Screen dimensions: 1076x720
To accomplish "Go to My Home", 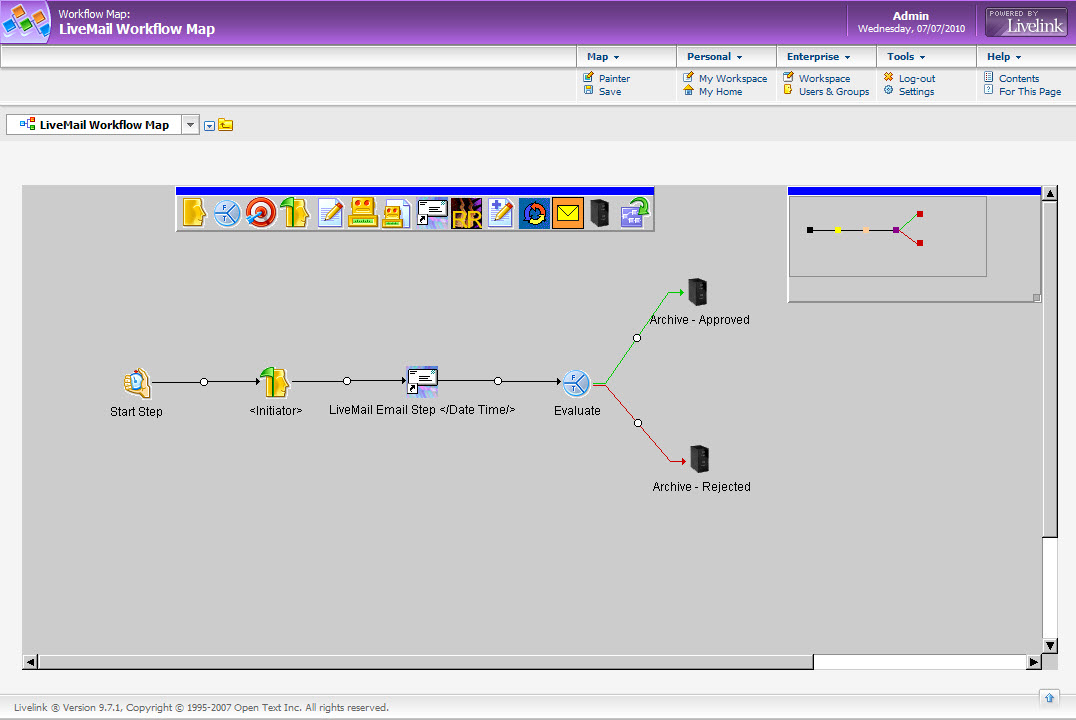I will pos(721,92).
